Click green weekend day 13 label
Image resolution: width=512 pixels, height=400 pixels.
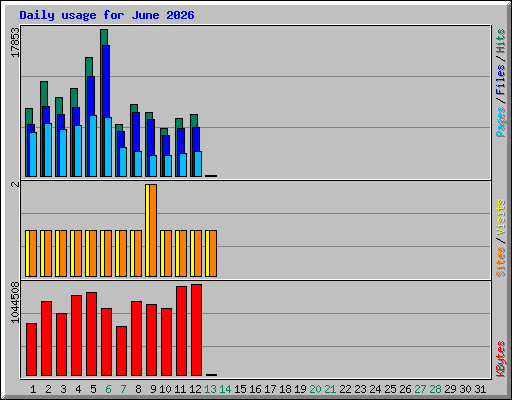pos(210,389)
